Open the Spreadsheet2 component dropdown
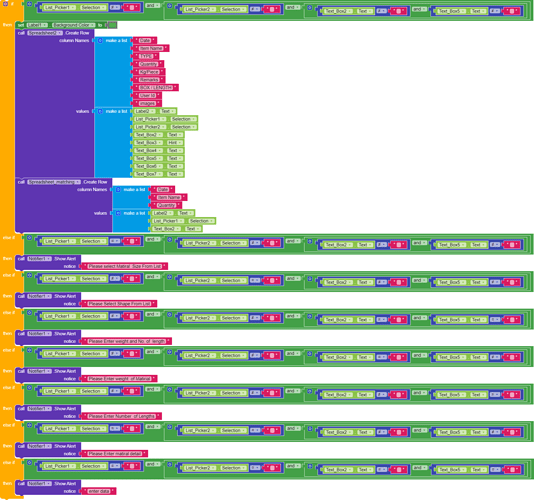 click(45, 33)
